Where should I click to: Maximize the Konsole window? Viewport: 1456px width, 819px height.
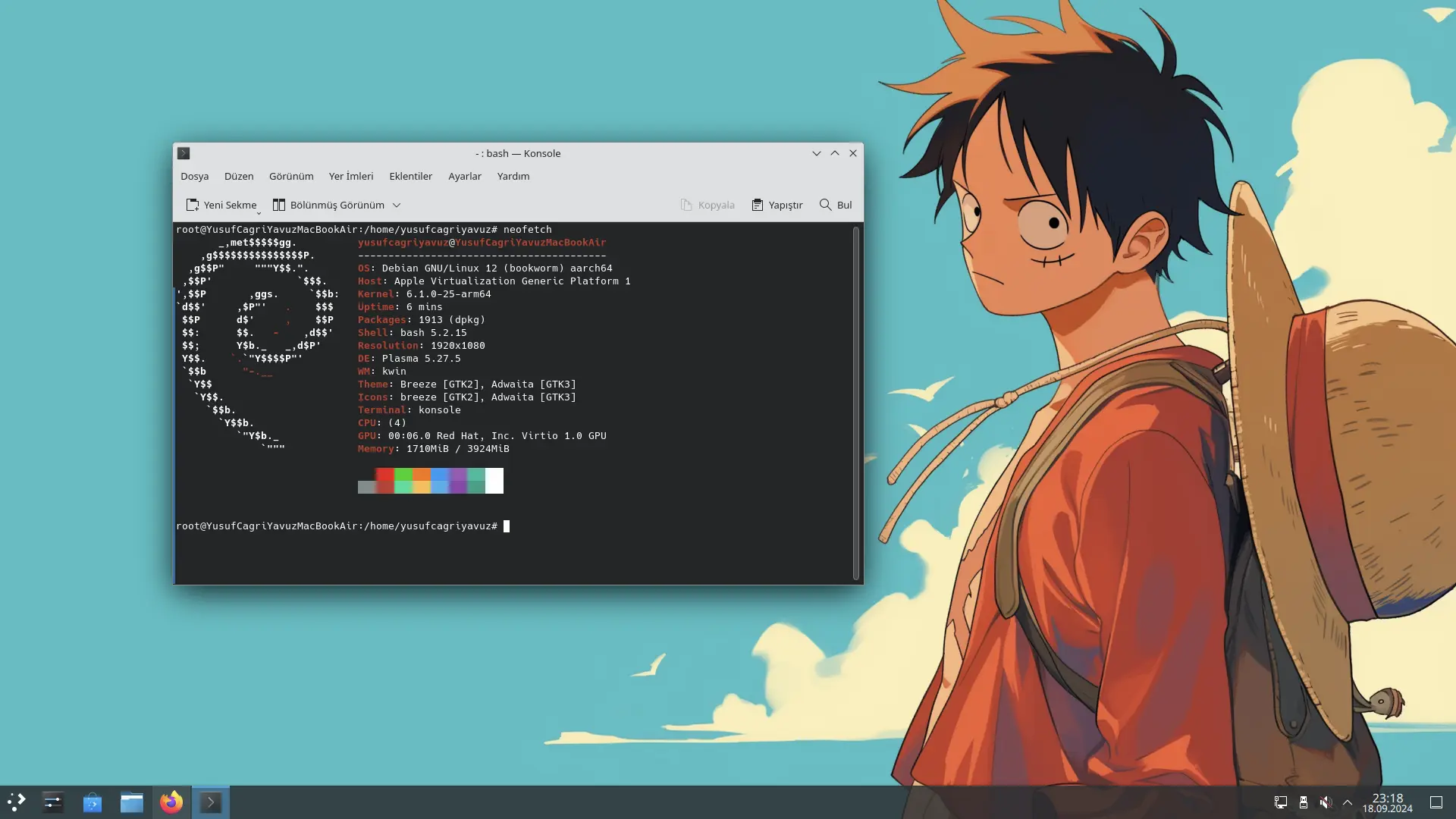tap(835, 153)
